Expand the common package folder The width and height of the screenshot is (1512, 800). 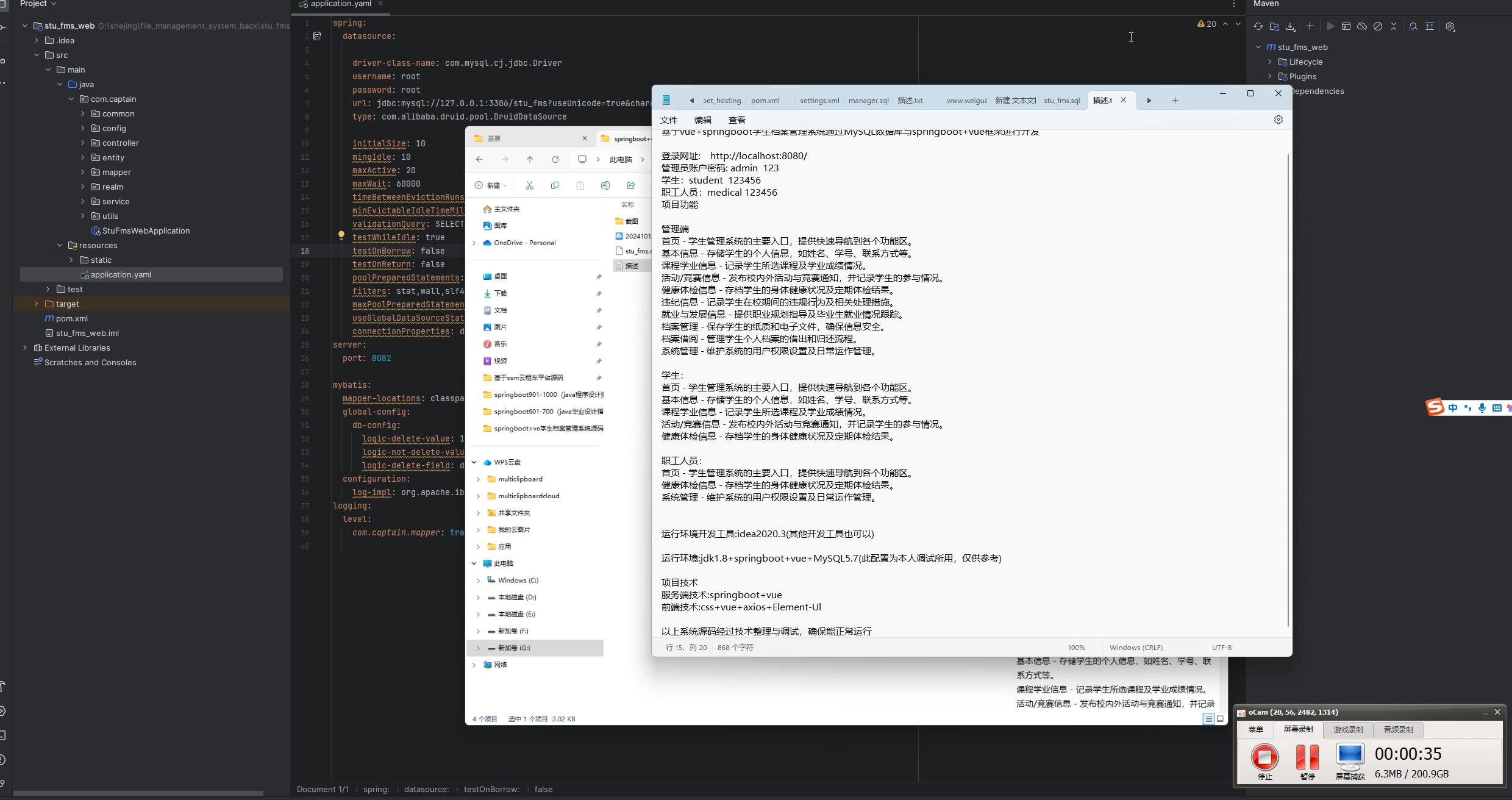point(83,113)
